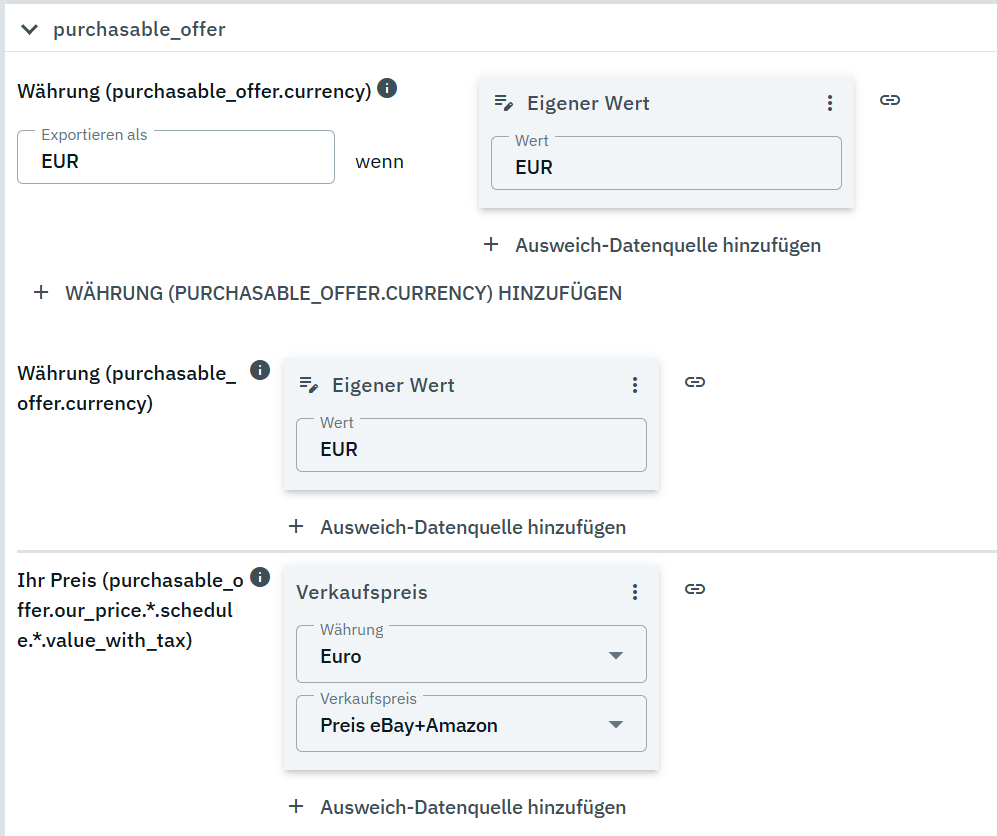Open the Währung dropdown showing Euro
This screenshot has width=997, height=836.
tap(471, 656)
